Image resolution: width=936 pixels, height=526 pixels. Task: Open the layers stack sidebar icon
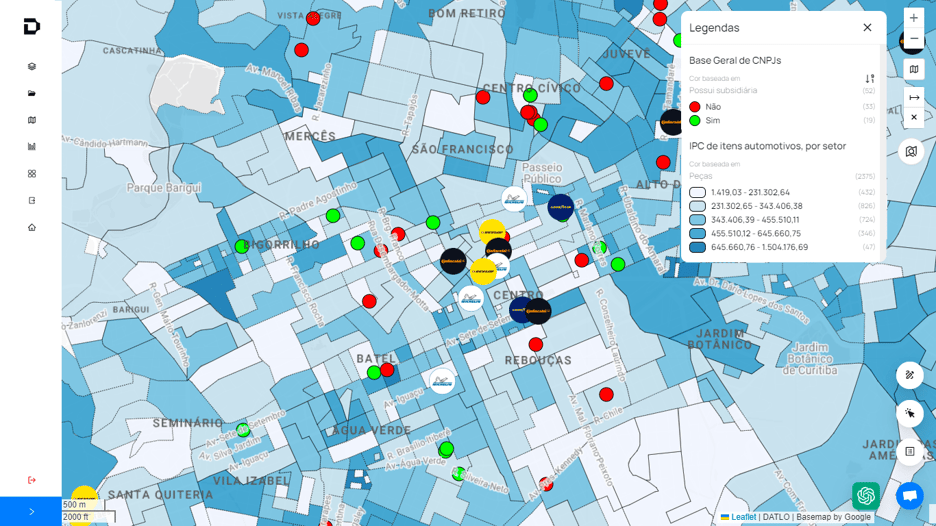coord(32,66)
